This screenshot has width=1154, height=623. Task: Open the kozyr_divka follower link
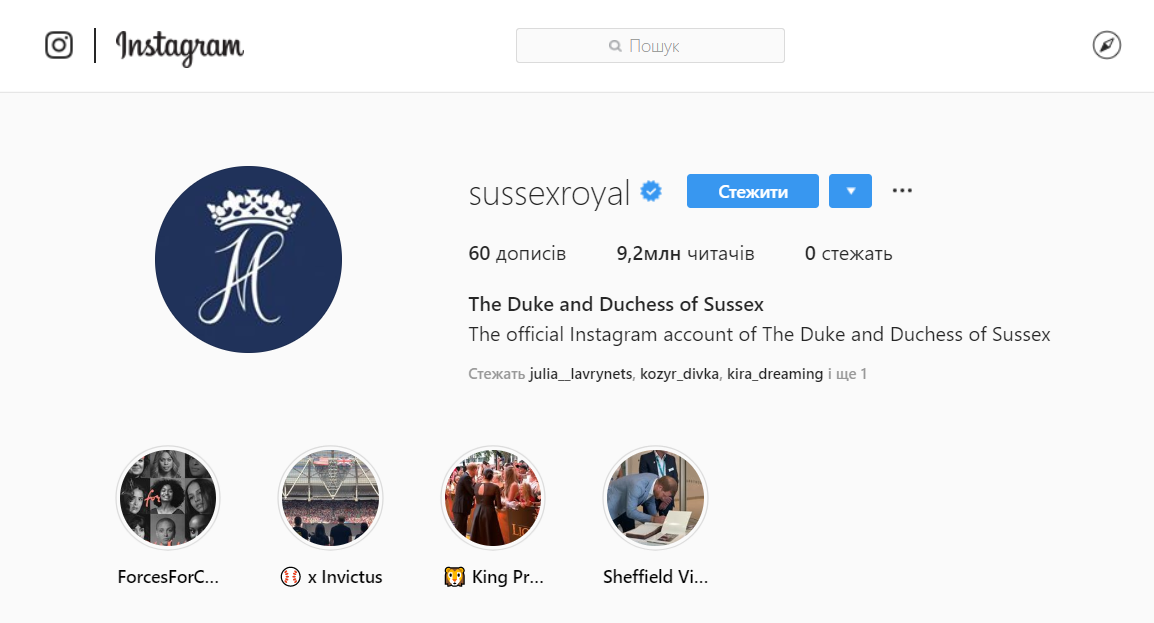pos(679,374)
